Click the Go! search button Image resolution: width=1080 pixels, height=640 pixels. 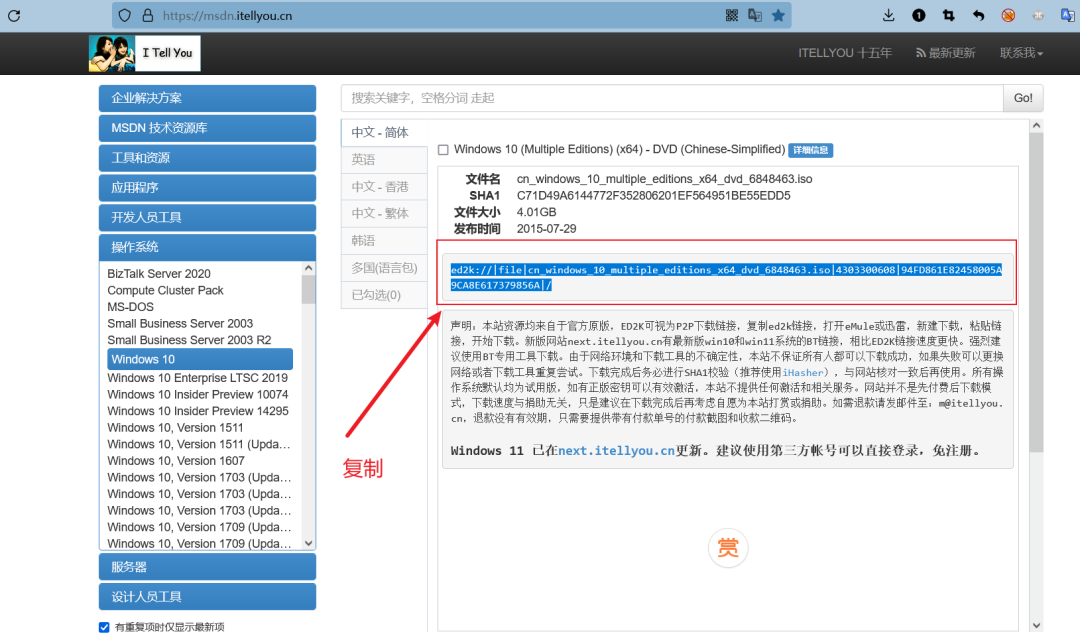tap(1023, 98)
